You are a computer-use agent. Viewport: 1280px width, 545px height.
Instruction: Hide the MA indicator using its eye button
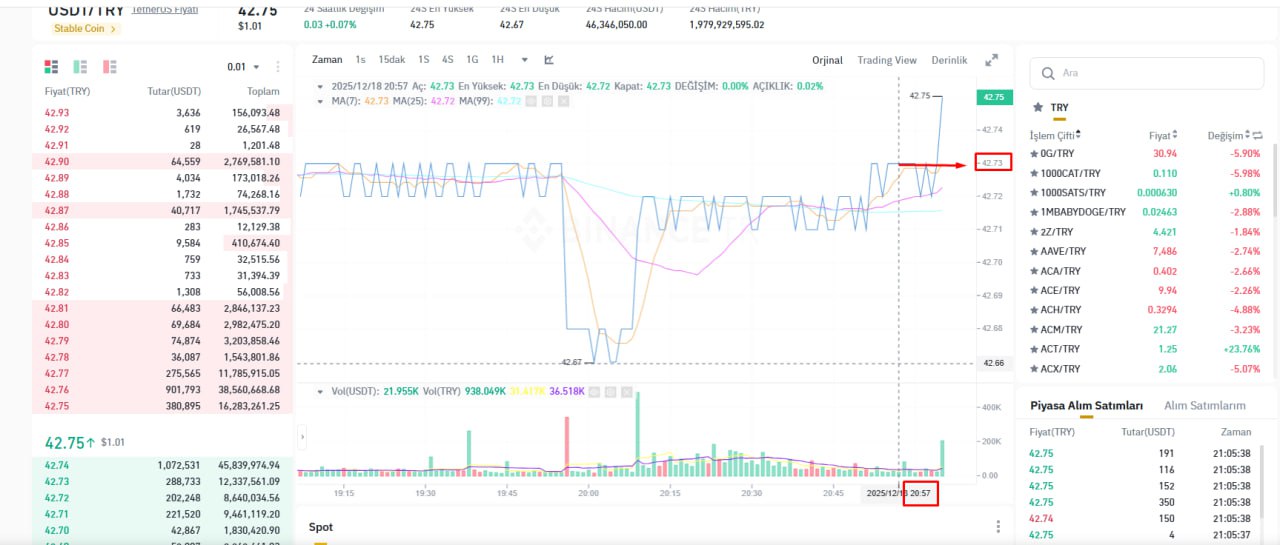click(x=531, y=101)
